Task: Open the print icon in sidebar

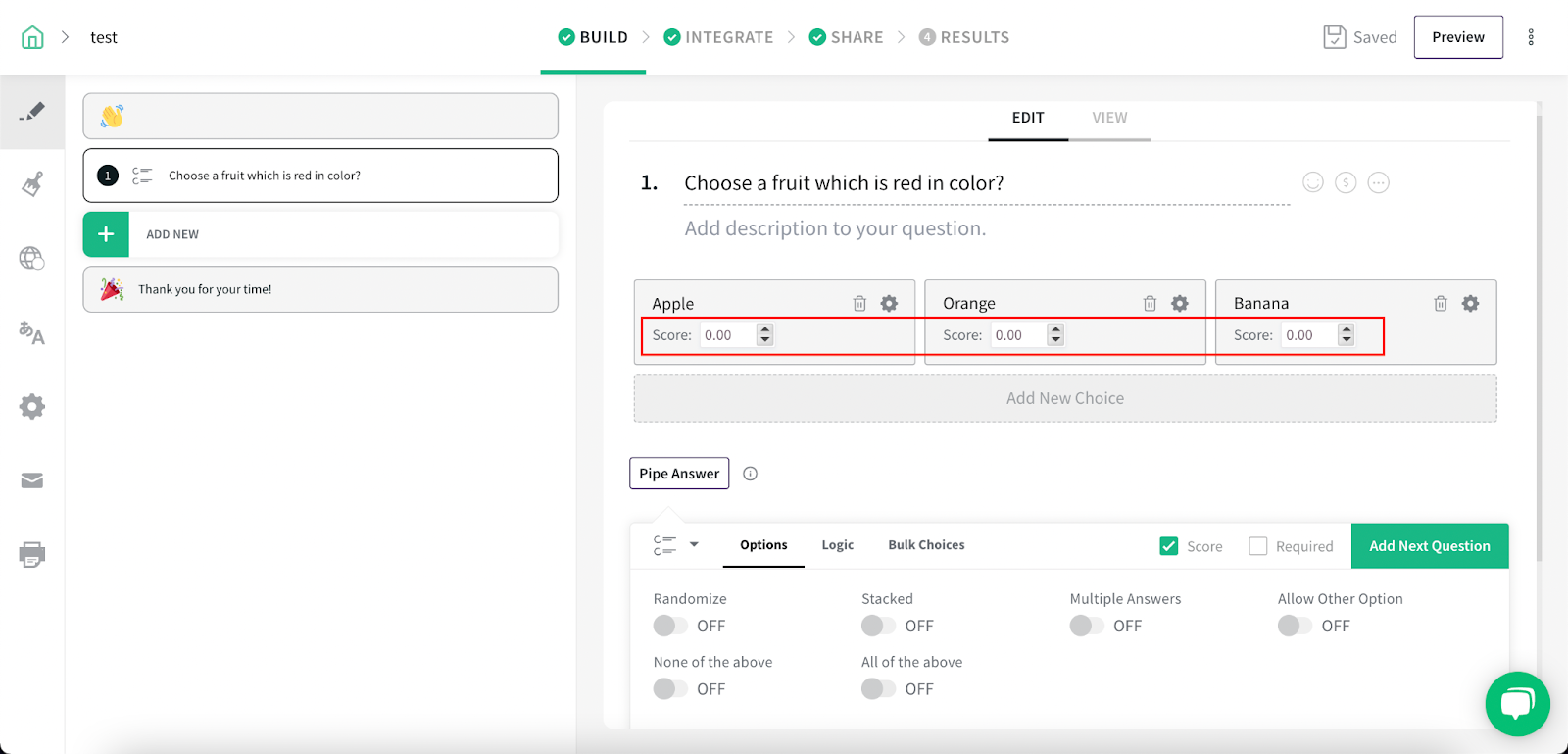Action: tap(32, 554)
